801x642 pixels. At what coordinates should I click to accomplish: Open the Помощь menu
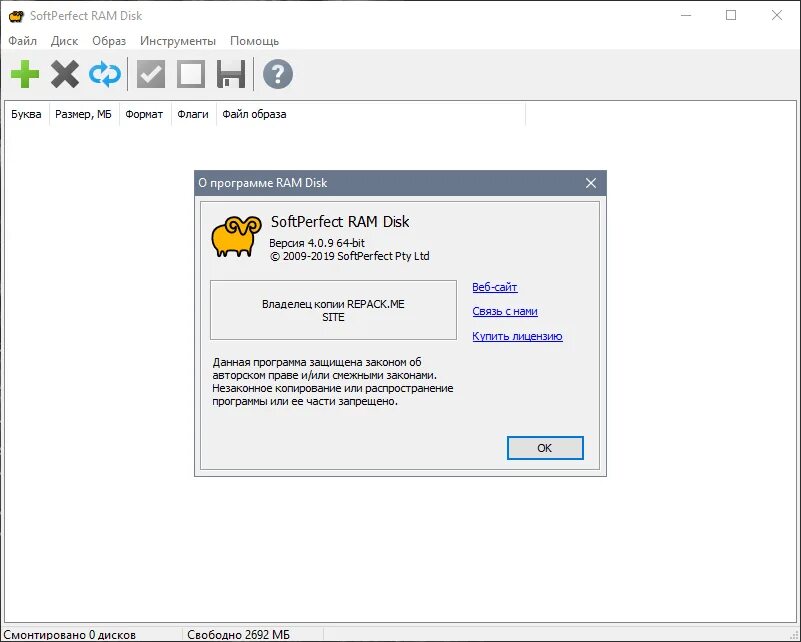[254, 41]
